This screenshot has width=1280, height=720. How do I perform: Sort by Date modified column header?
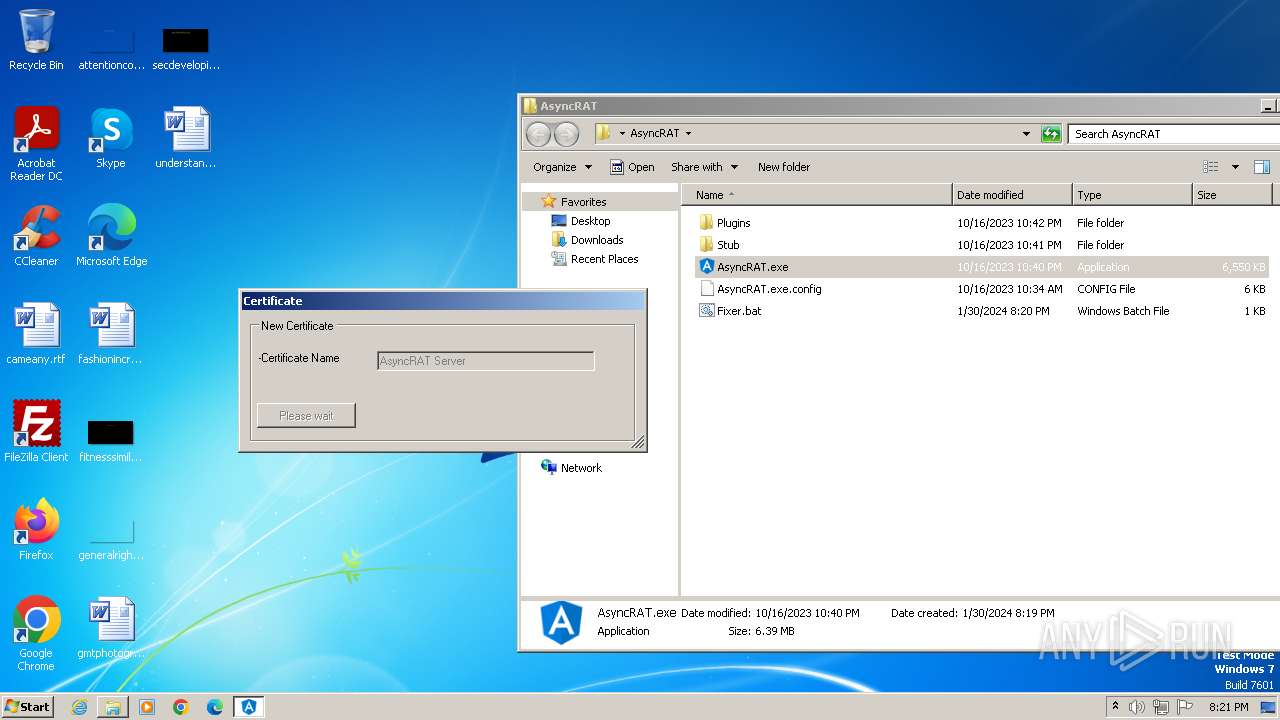[x=1012, y=195]
